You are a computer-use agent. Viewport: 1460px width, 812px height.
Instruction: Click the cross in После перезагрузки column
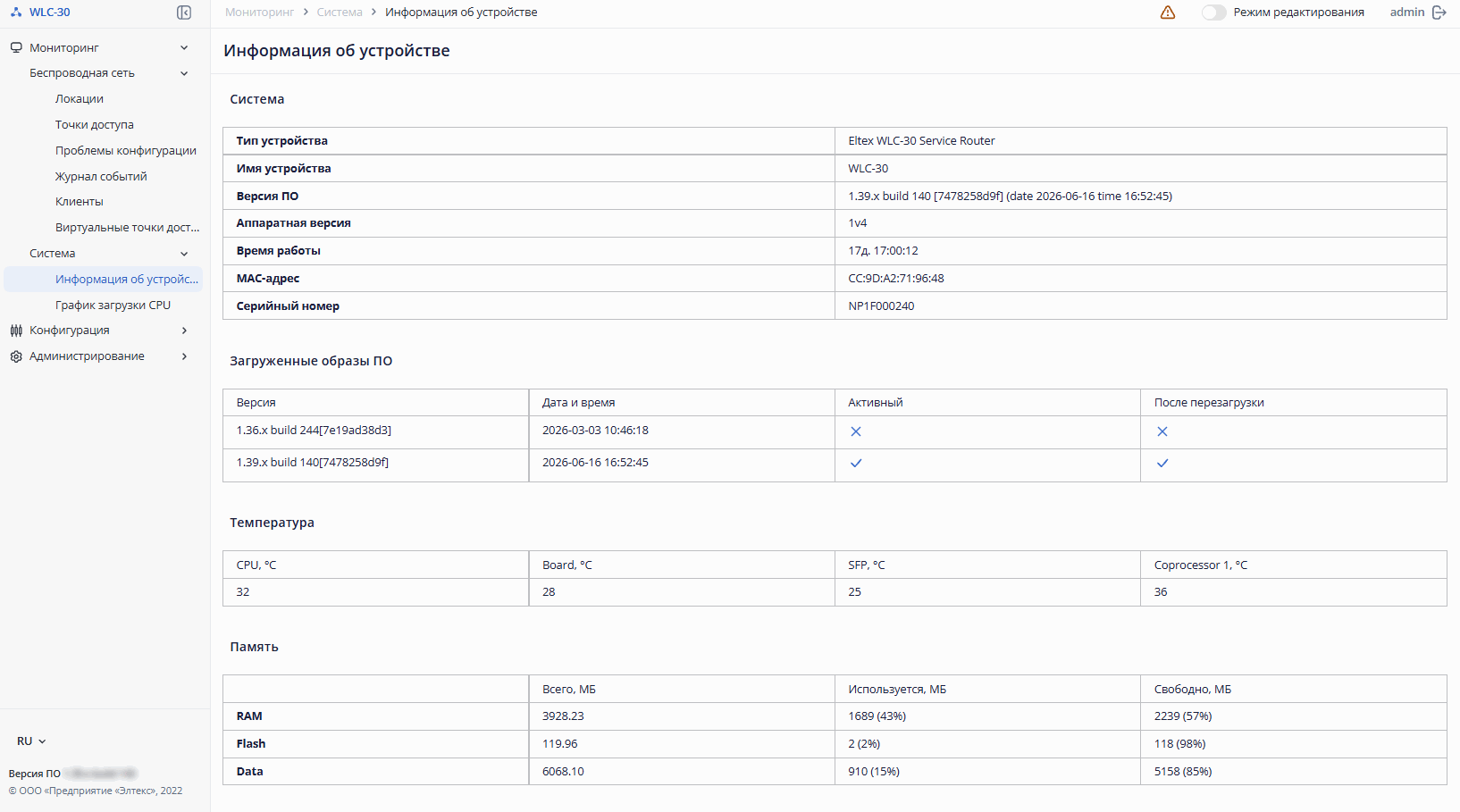(x=1162, y=431)
